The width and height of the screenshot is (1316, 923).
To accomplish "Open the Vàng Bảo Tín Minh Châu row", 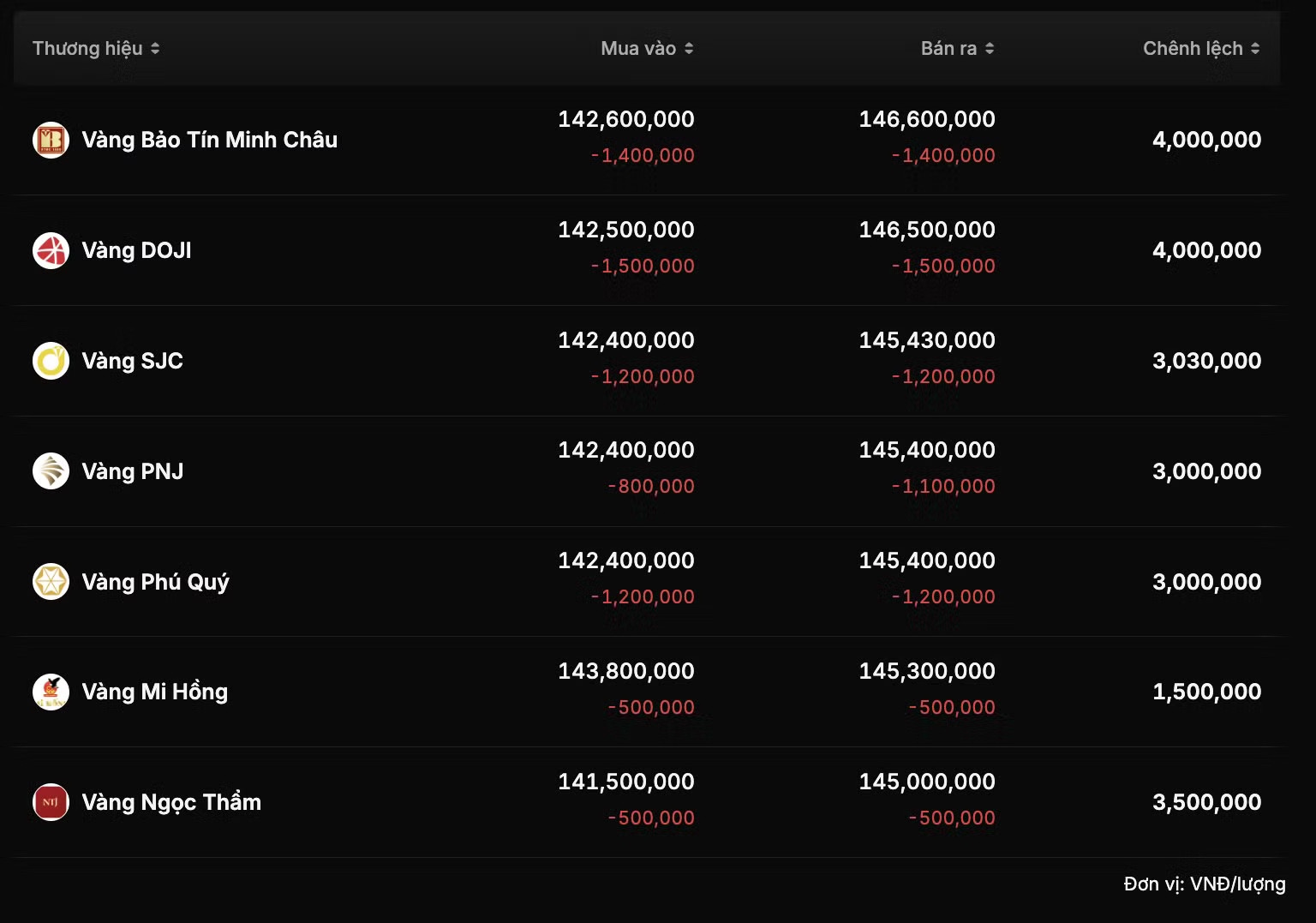I will [x=647, y=140].
